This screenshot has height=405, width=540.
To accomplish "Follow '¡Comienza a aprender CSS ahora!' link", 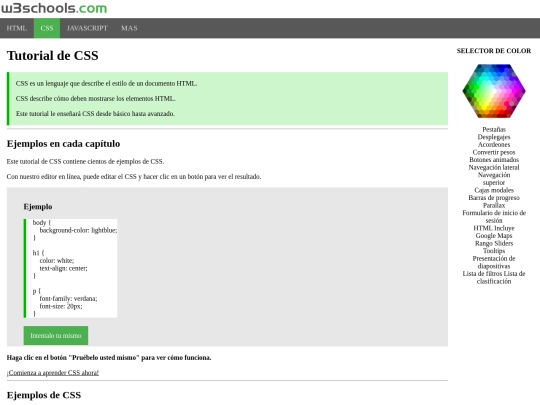I will [53, 373].
